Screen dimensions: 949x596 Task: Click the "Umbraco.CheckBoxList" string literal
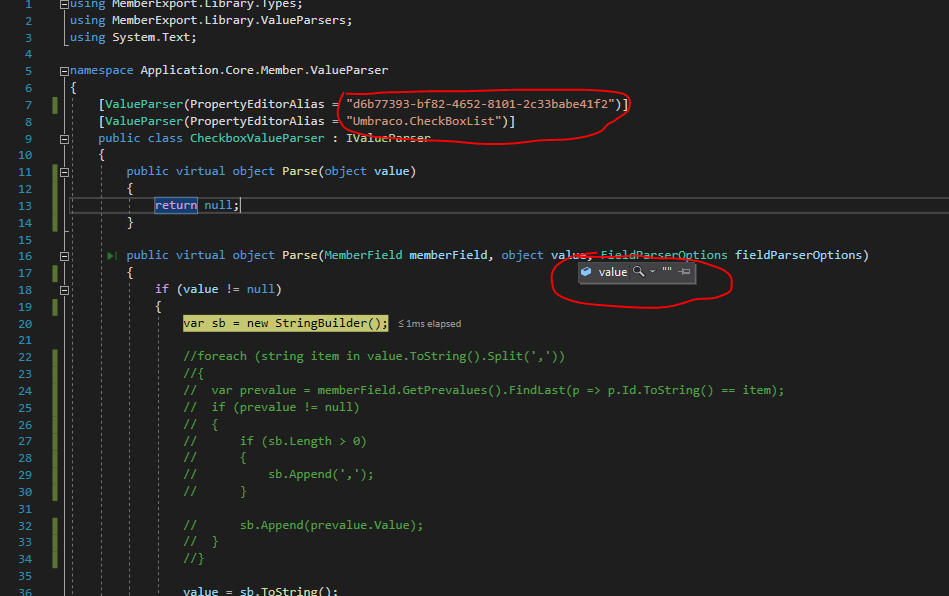427,121
